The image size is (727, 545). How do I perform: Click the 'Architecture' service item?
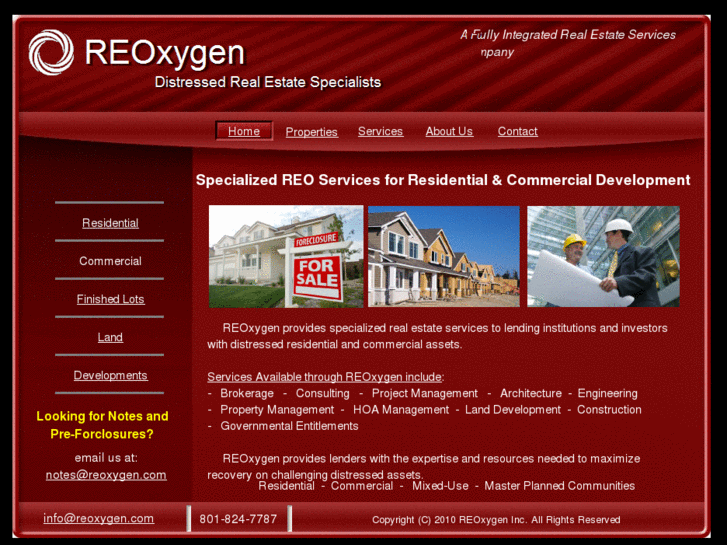point(531,393)
